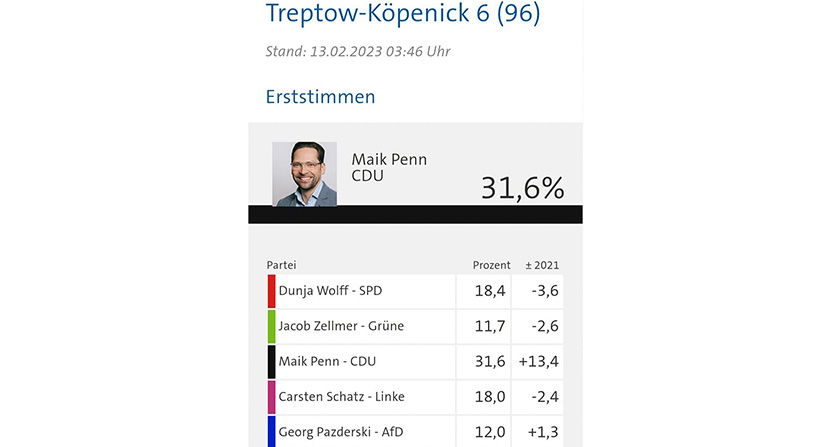Viewport: 831px width, 447px height.
Task: Click the wide black CDU result bar
Action: pyautogui.click(x=416, y=214)
